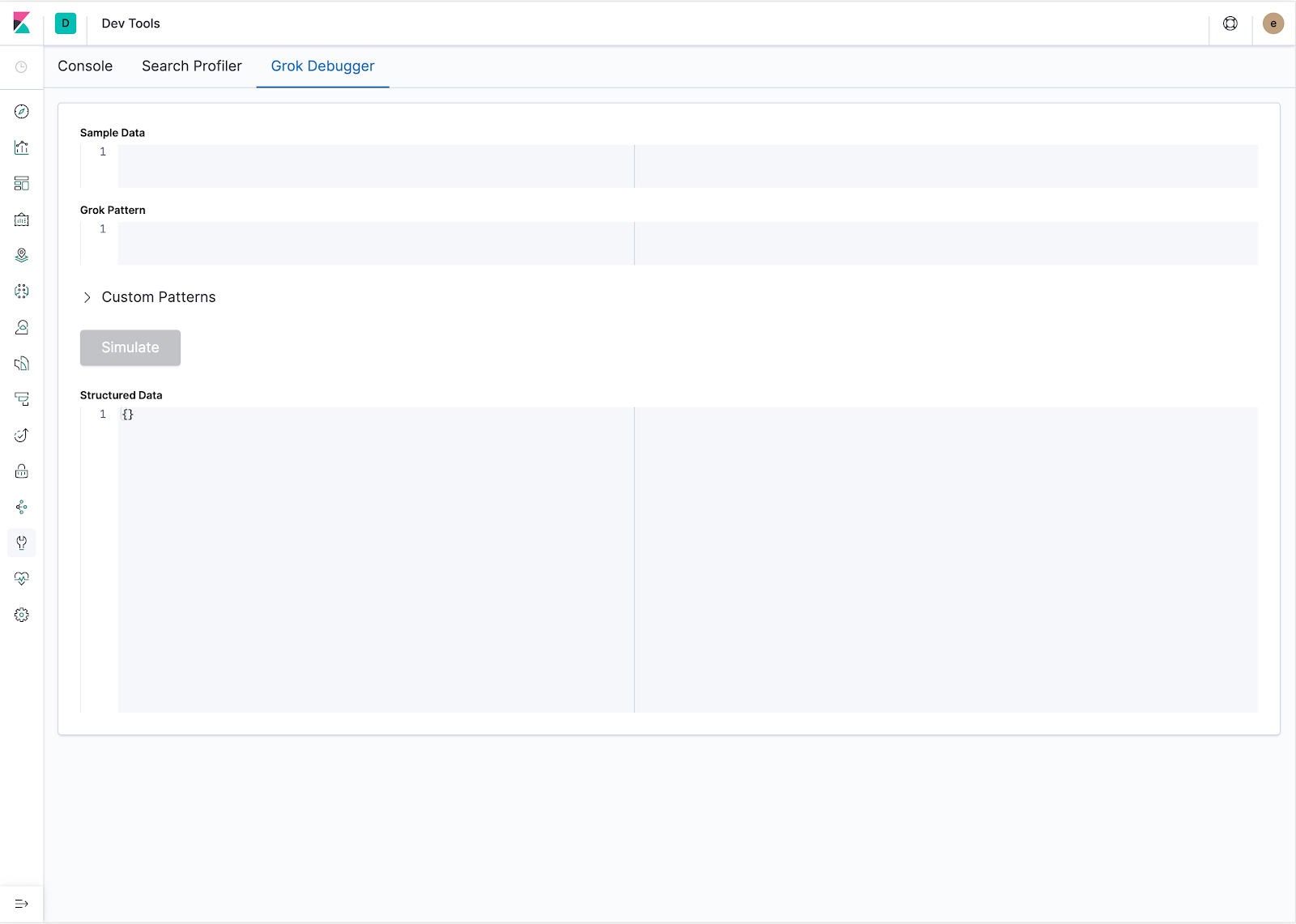Screen dimensions: 1296x924
Task: Open Infrastructure metrics icon in sidebar
Action: [x=22, y=327]
